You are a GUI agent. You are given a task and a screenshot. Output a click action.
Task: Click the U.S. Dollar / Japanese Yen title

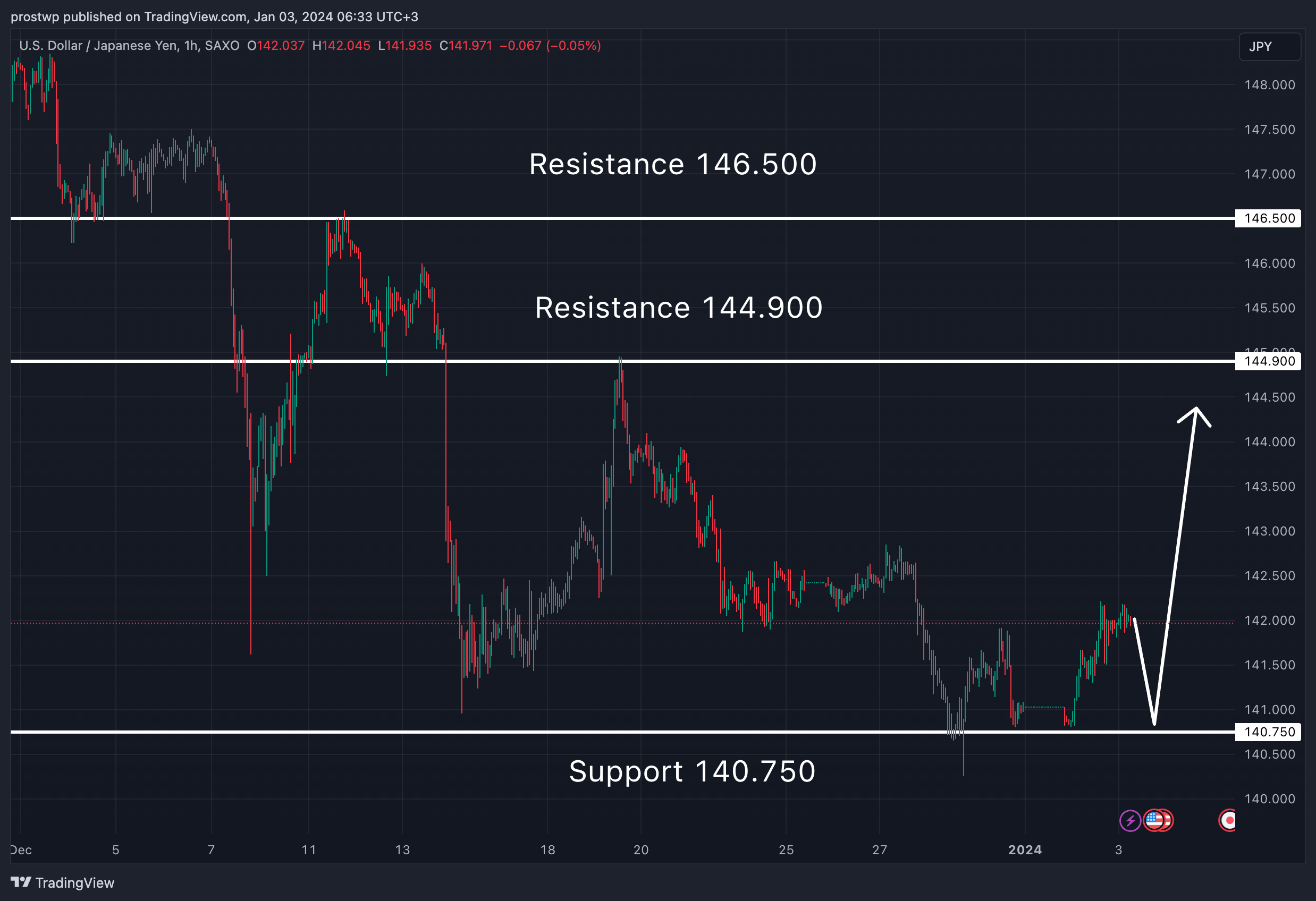(x=129, y=46)
